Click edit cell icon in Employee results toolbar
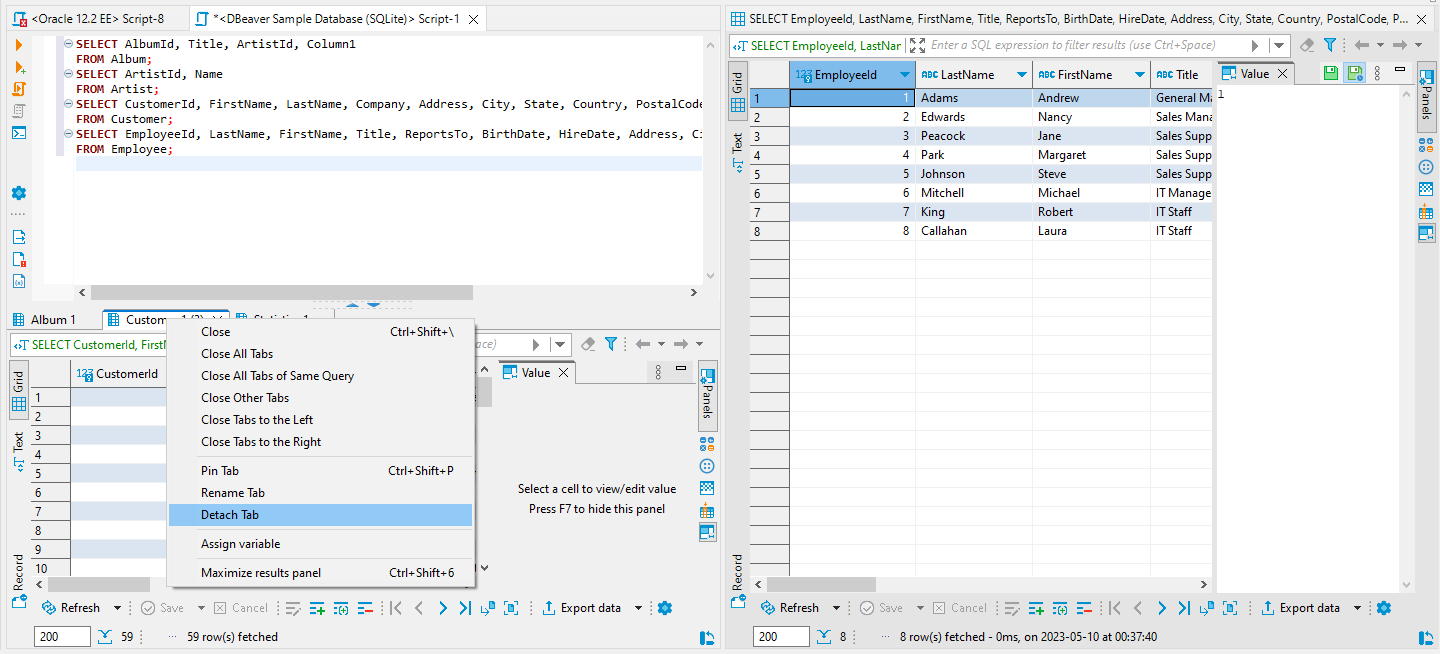 [x=1012, y=608]
